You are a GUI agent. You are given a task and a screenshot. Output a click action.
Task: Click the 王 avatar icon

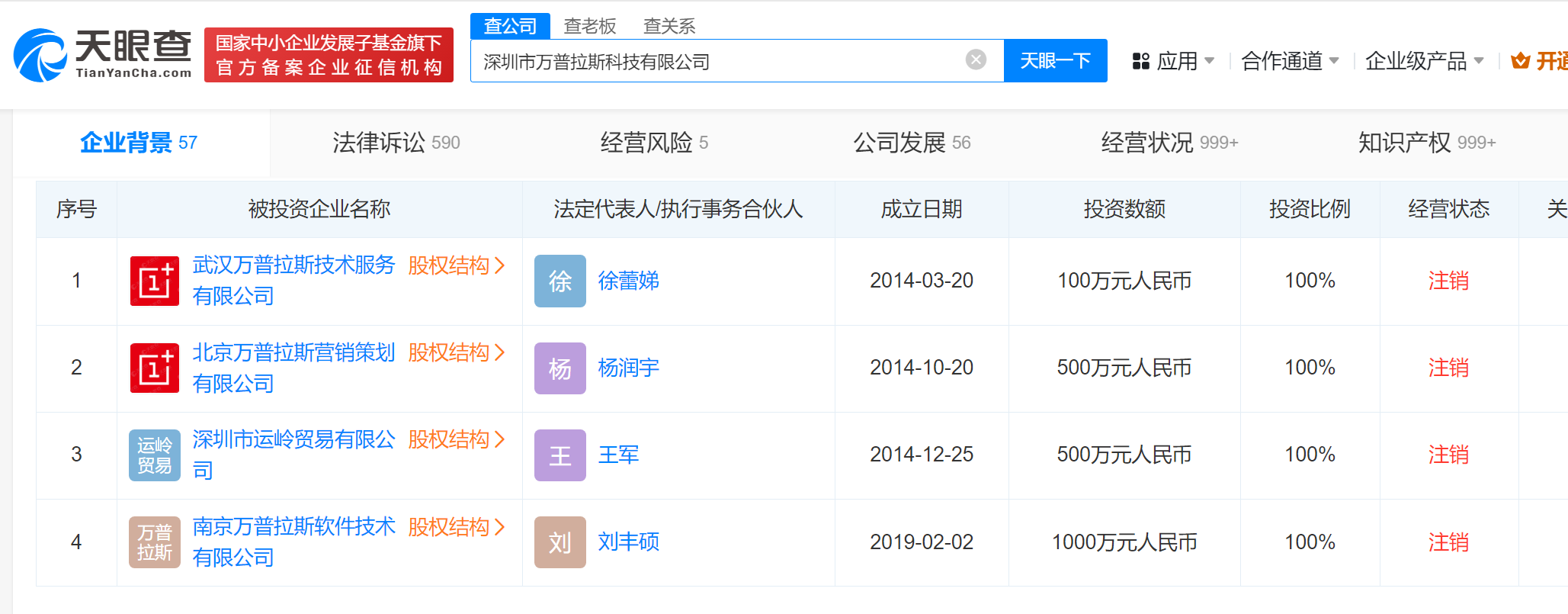click(560, 455)
